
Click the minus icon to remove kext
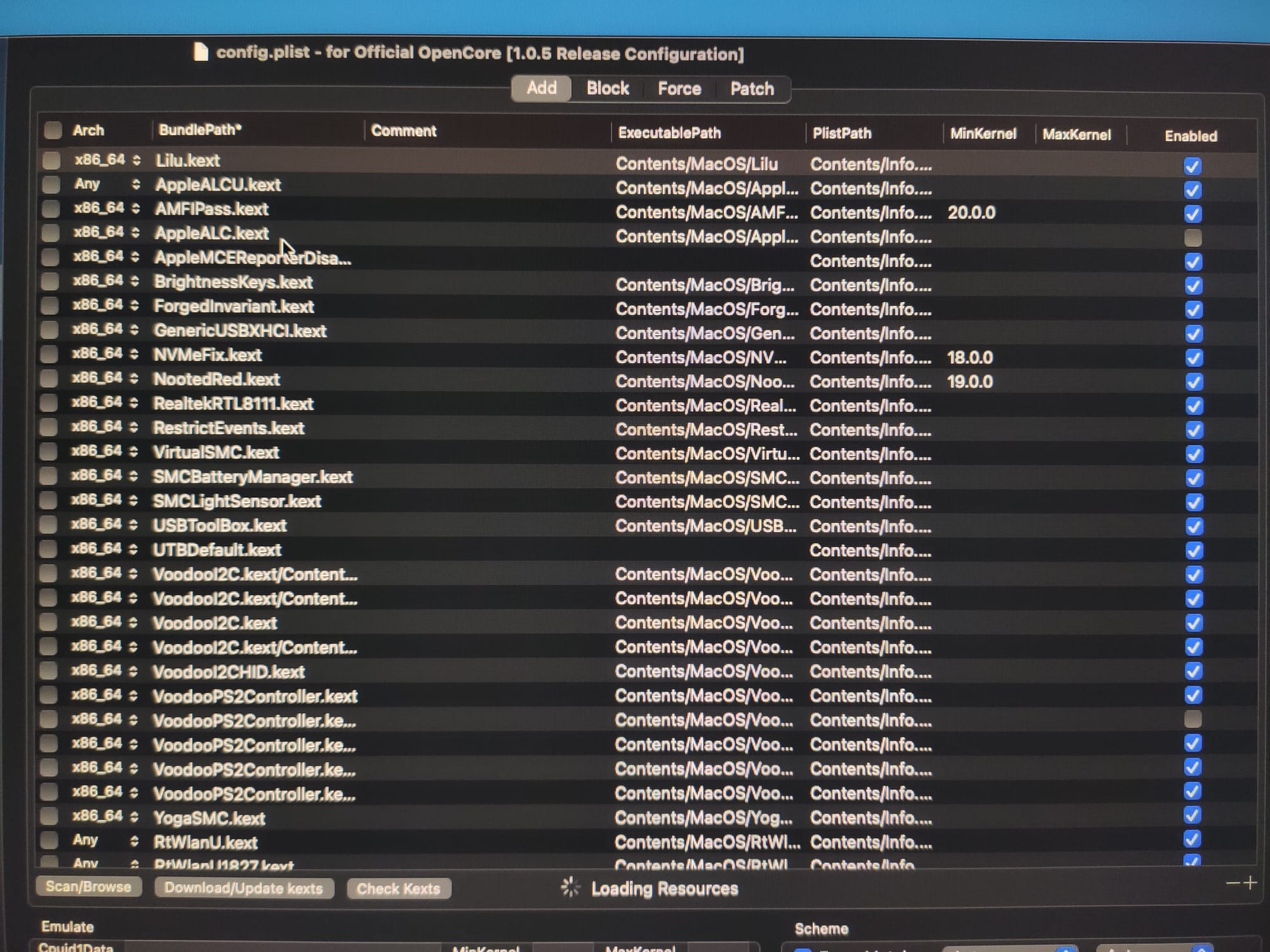coord(1233,883)
